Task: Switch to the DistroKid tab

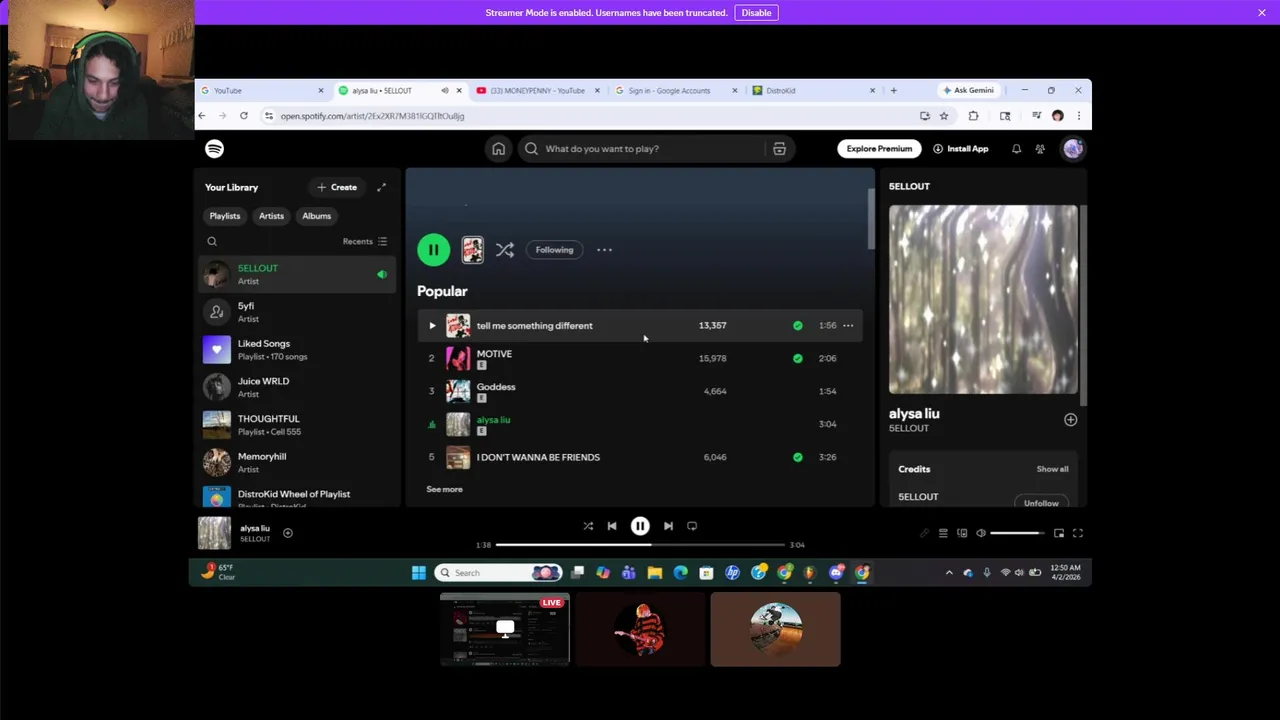Action: (814, 90)
